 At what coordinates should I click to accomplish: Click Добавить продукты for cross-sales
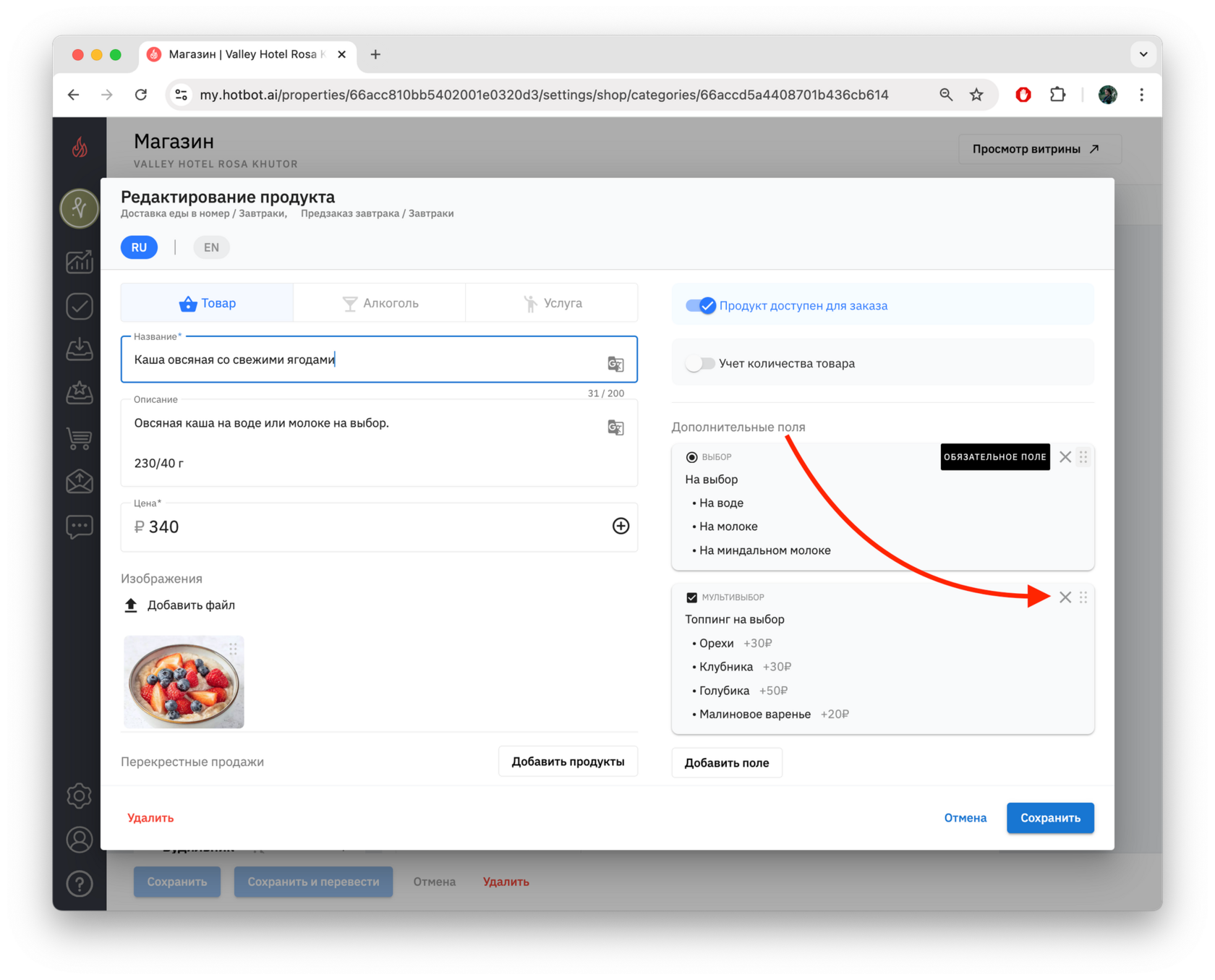(x=568, y=762)
